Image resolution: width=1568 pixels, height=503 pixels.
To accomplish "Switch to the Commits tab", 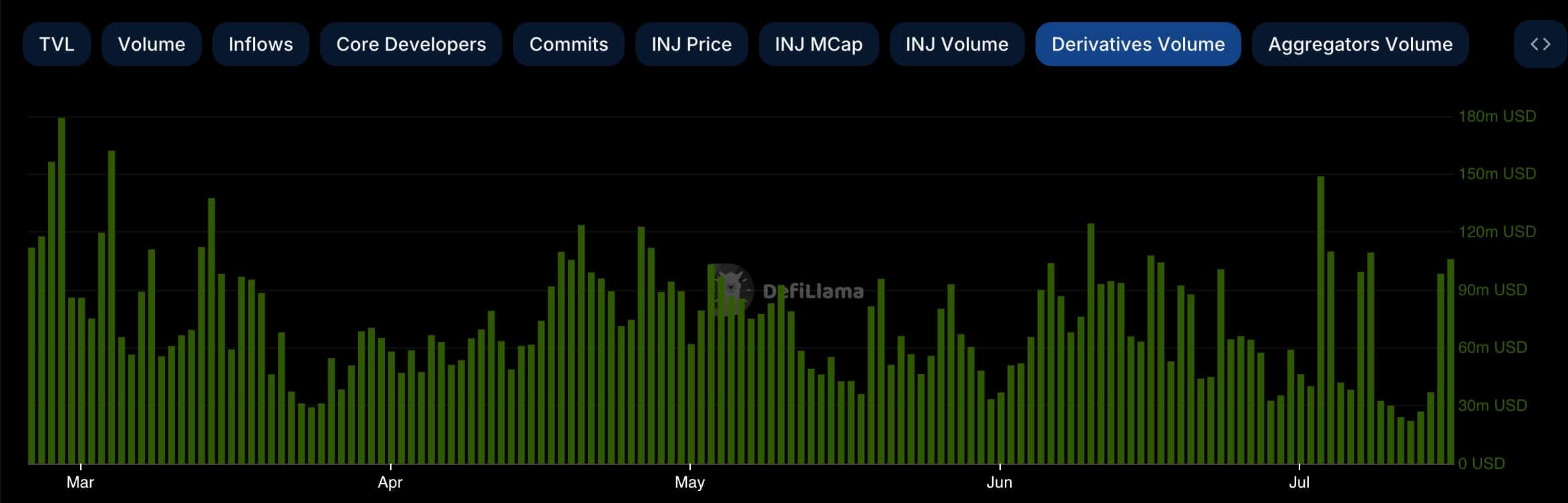I will click(x=569, y=44).
